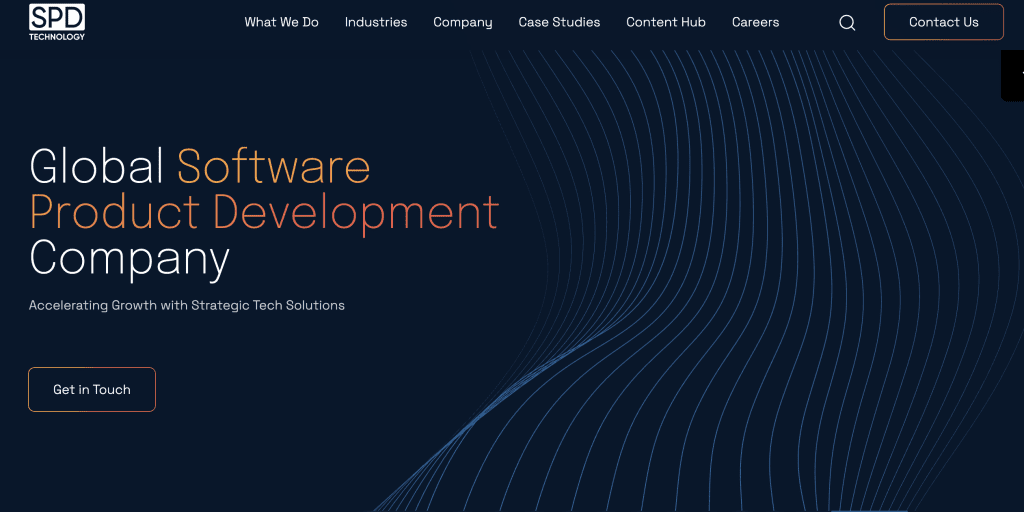Click the Product Development headline line
Image resolution: width=1024 pixels, height=512 pixels.
tap(264, 212)
